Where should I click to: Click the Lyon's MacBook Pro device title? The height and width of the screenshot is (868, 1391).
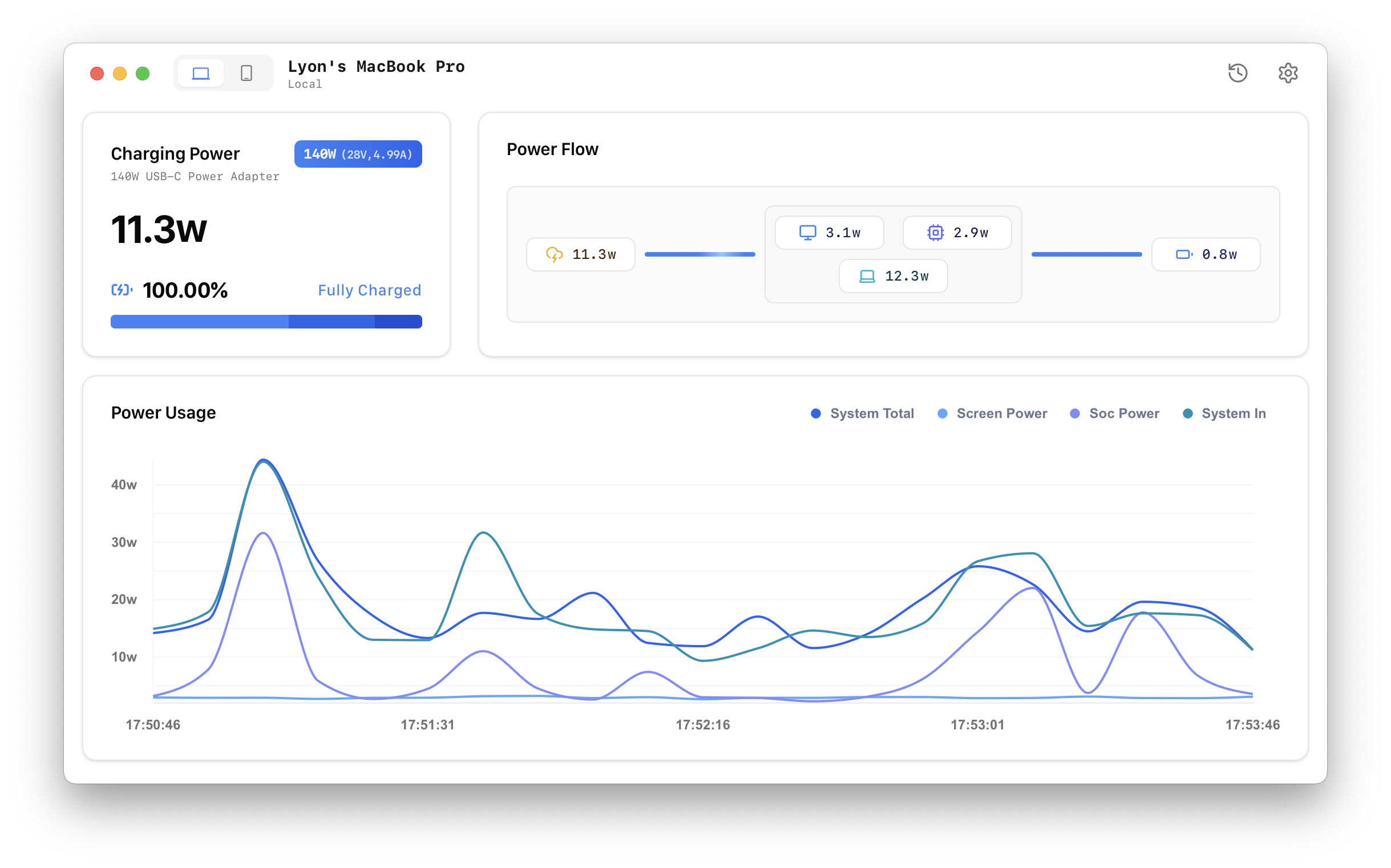375,67
